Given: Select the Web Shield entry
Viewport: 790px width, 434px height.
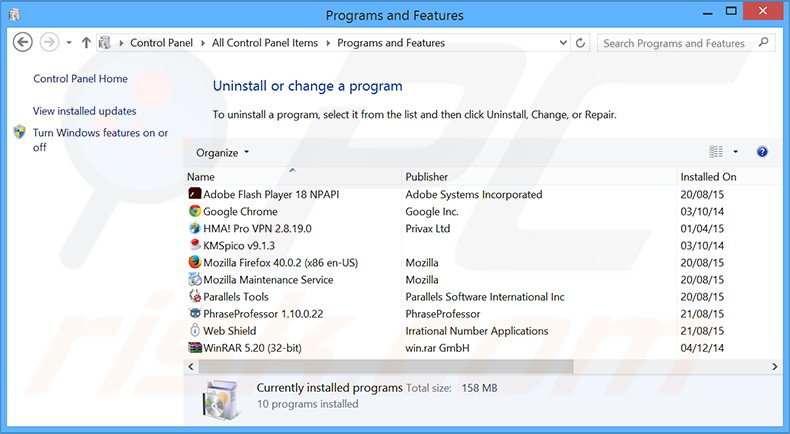Looking at the screenshot, I should tap(229, 331).
